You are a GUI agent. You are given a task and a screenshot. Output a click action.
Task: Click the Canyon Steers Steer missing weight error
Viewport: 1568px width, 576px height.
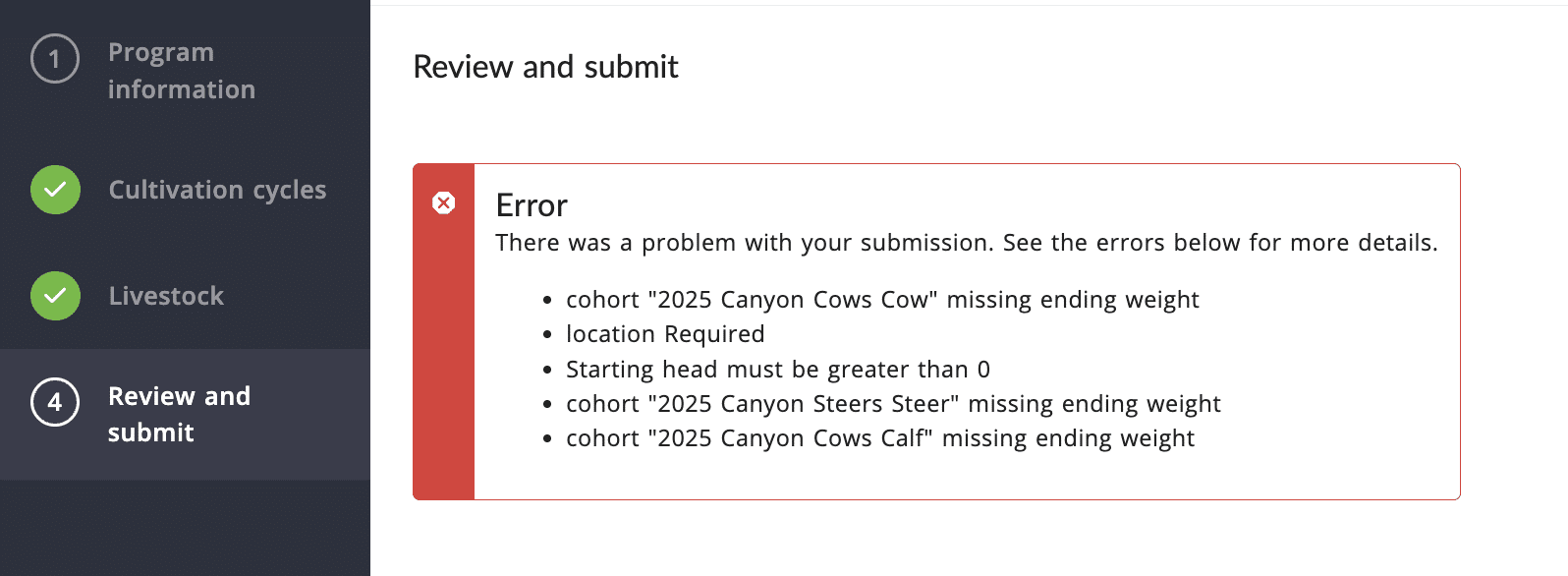893,404
